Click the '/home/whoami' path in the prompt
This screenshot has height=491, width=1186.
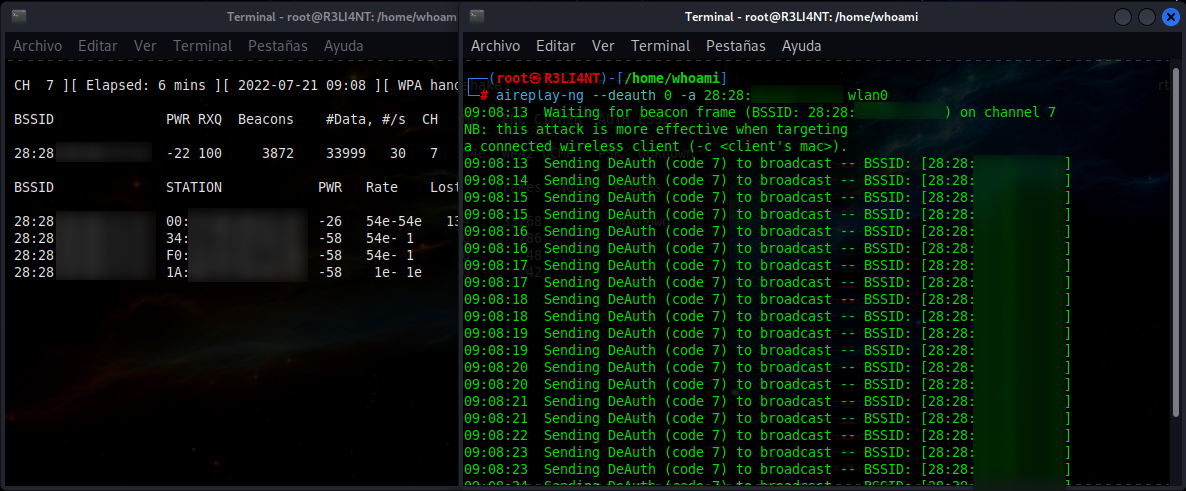tap(674, 78)
